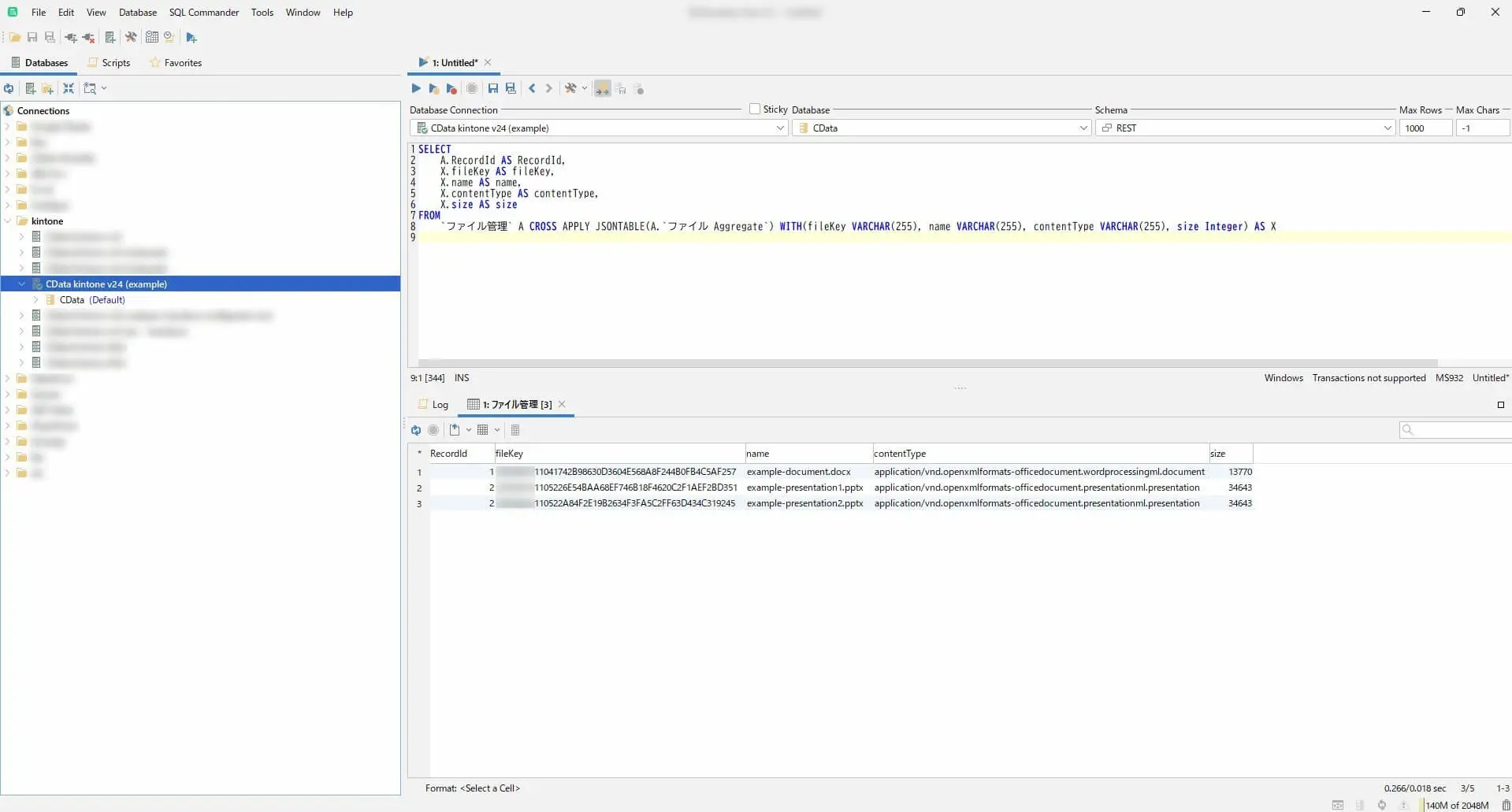The height and width of the screenshot is (812, 1512).
Task: Click the export grid icon in results toolbar
Action: coord(455,430)
